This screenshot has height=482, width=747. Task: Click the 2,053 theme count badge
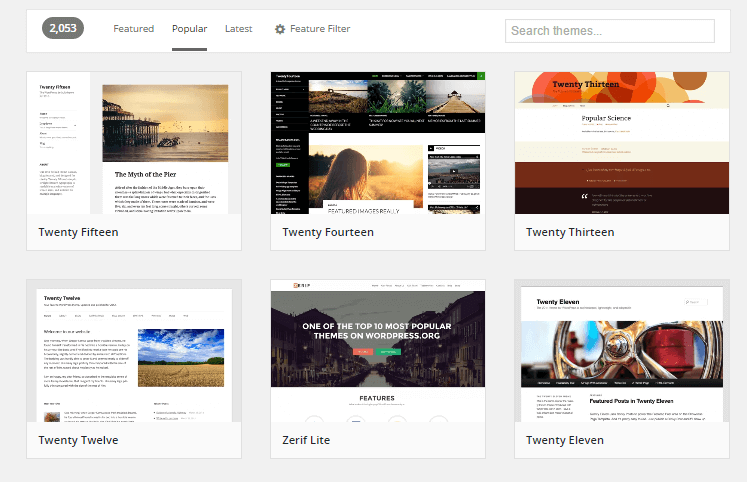tap(62, 29)
